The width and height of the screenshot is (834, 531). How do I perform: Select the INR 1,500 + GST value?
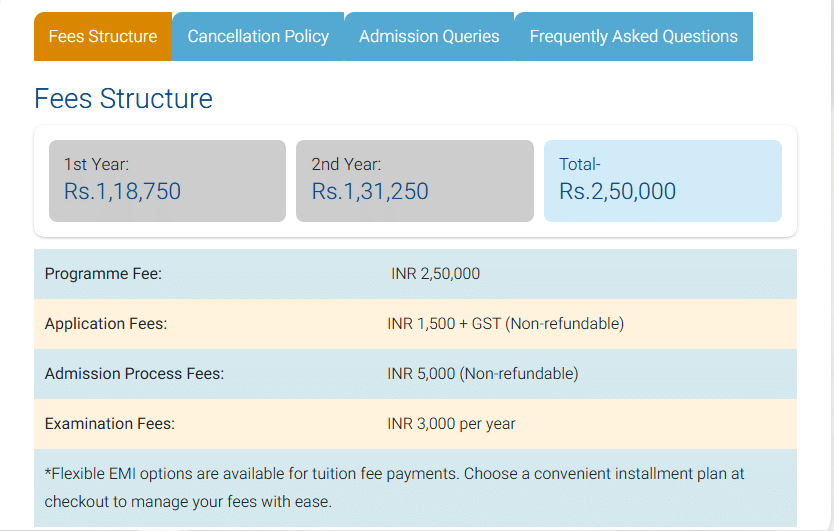tap(505, 324)
